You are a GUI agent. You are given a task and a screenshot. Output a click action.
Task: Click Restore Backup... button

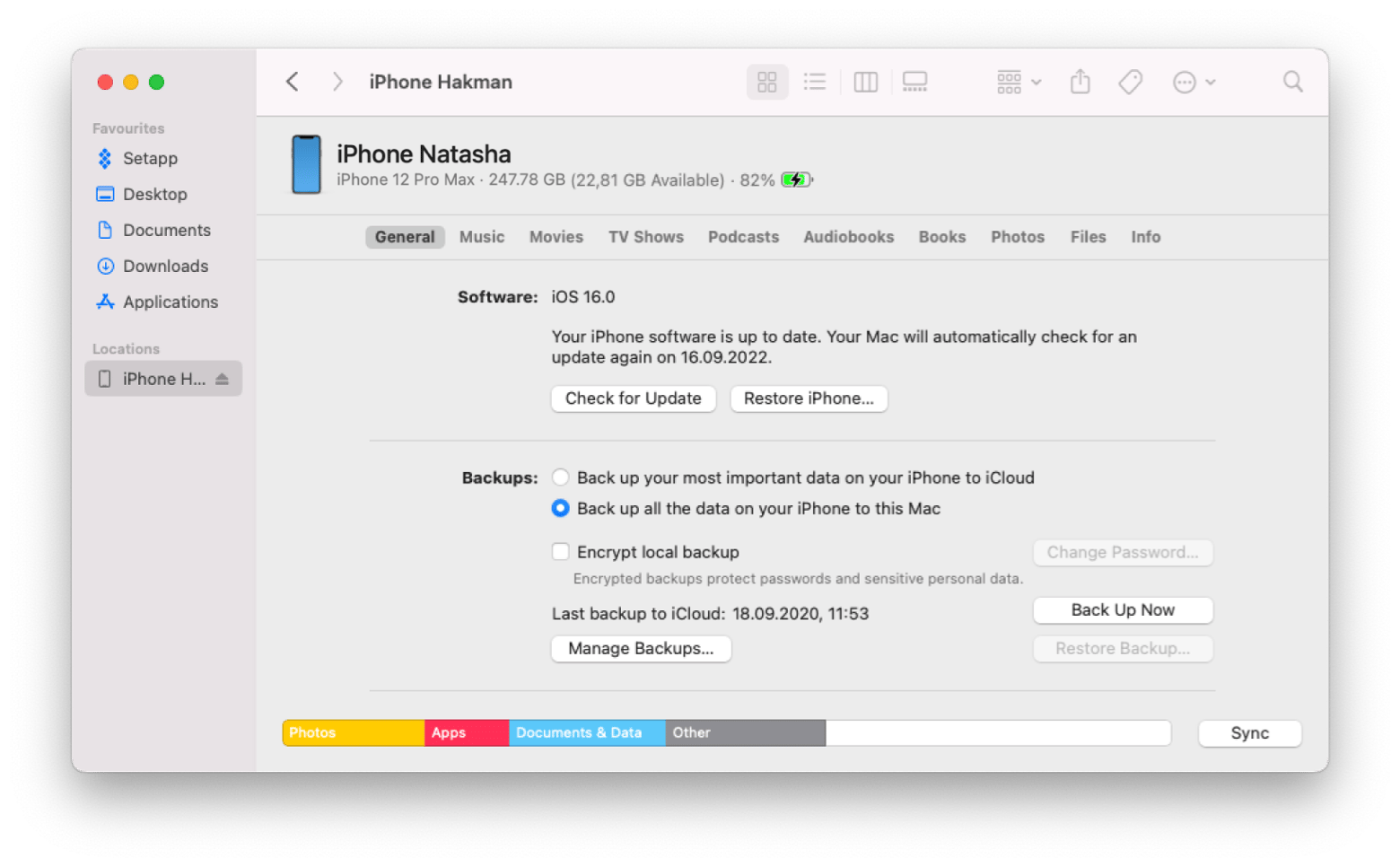pyautogui.click(x=1123, y=648)
